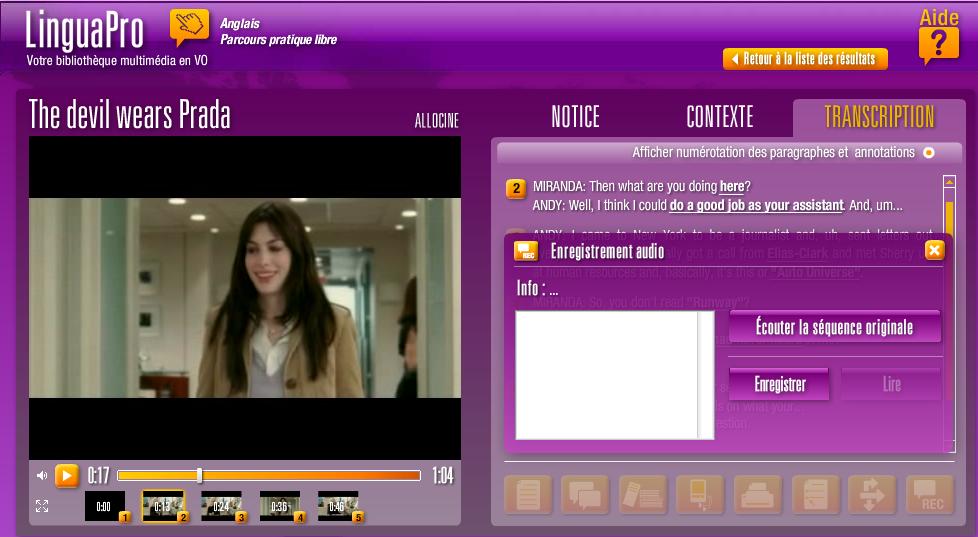Viewport: 978px width, 537px height.
Task: Click the notes and lines toolbar icon
Action: [642, 495]
